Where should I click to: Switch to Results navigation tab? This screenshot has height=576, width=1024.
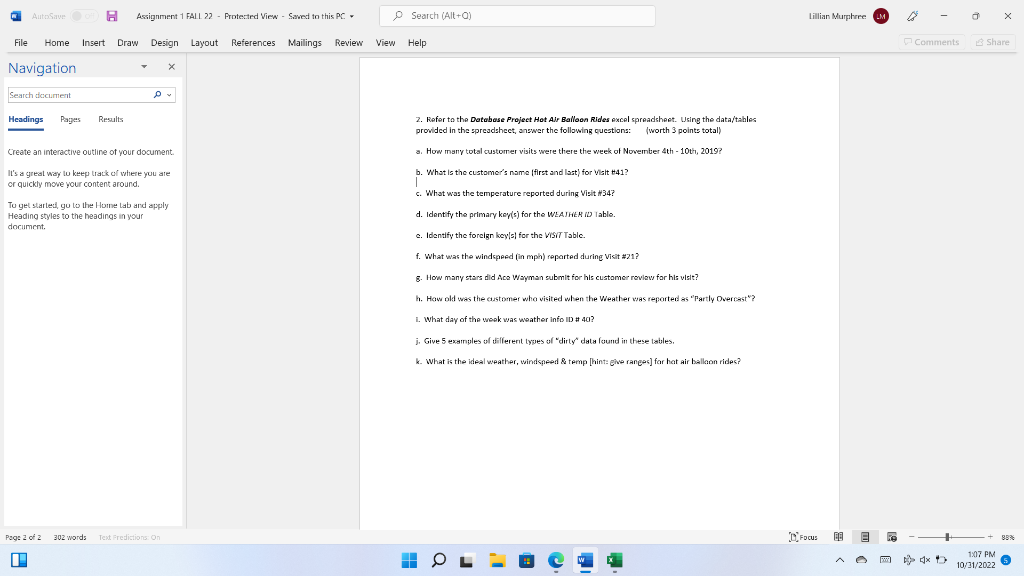click(110, 120)
